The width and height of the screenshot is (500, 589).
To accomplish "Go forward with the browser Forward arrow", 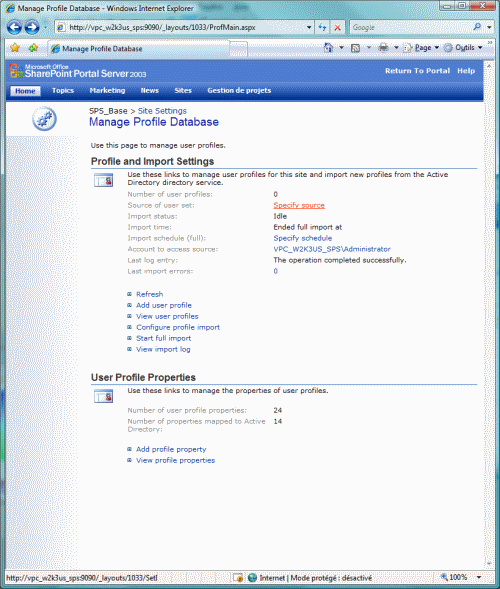I will (x=32, y=27).
